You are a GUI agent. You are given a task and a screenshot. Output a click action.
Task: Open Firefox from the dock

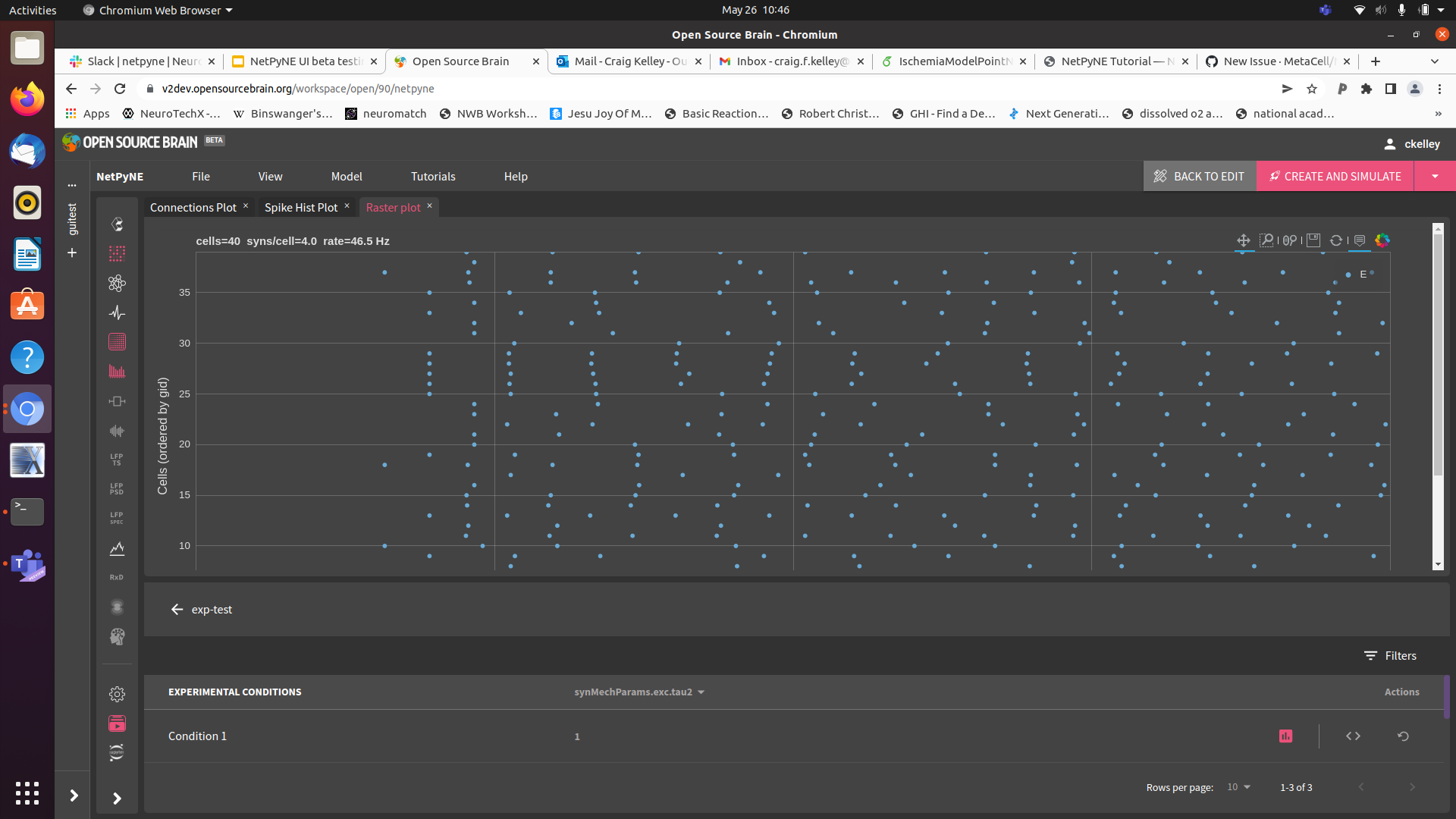point(27,99)
